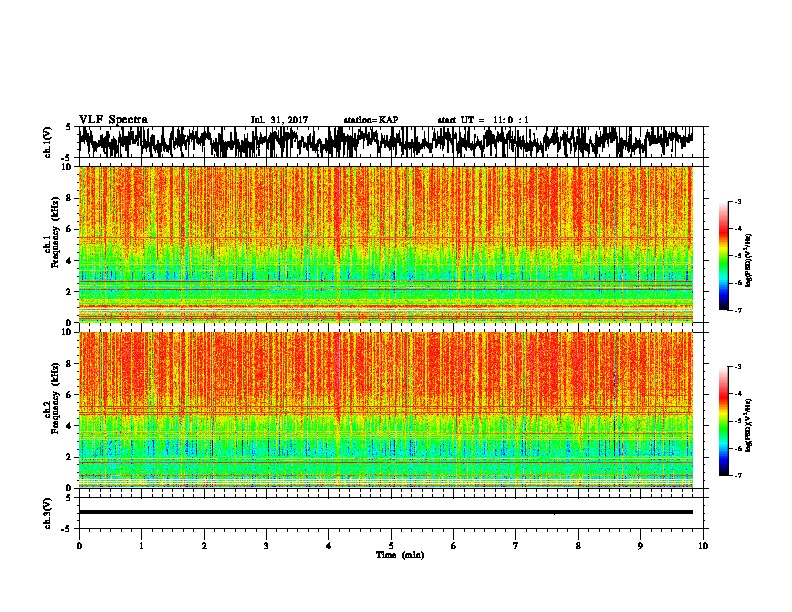Click the "ch.1(V)" waveform axis label

pyautogui.click(x=47, y=142)
